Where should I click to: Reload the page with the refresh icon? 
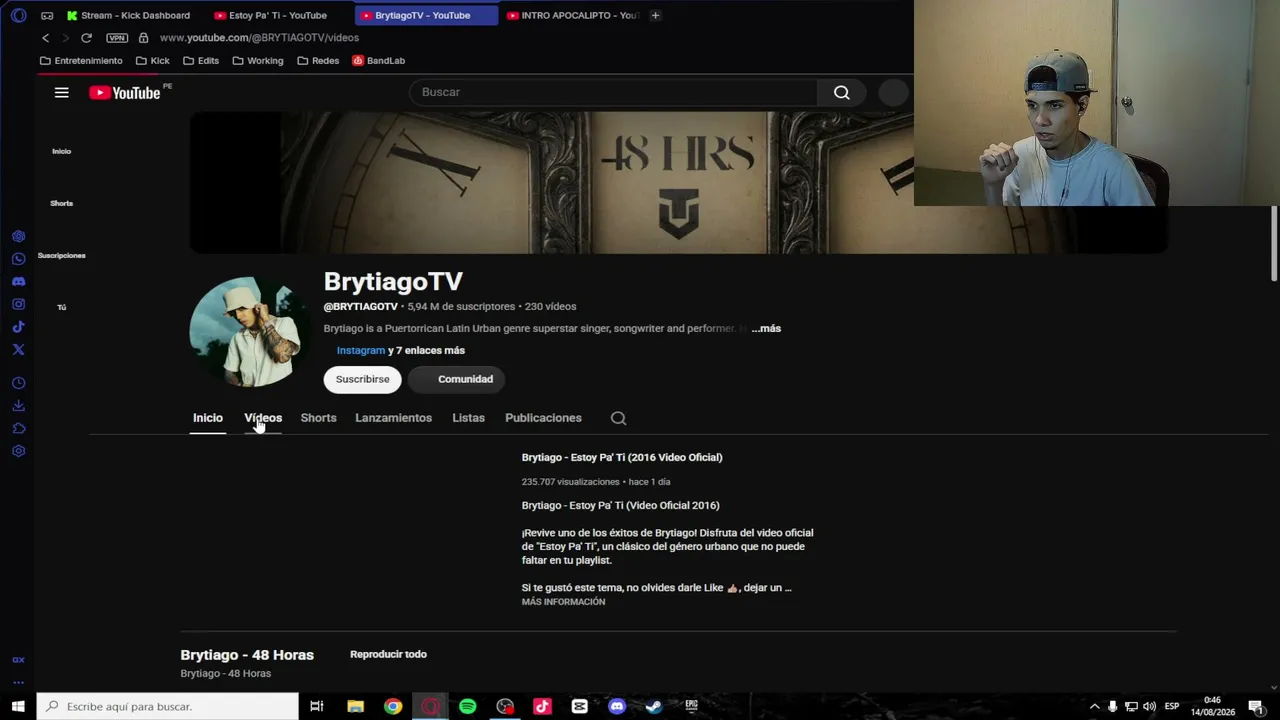(x=86, y=38)
